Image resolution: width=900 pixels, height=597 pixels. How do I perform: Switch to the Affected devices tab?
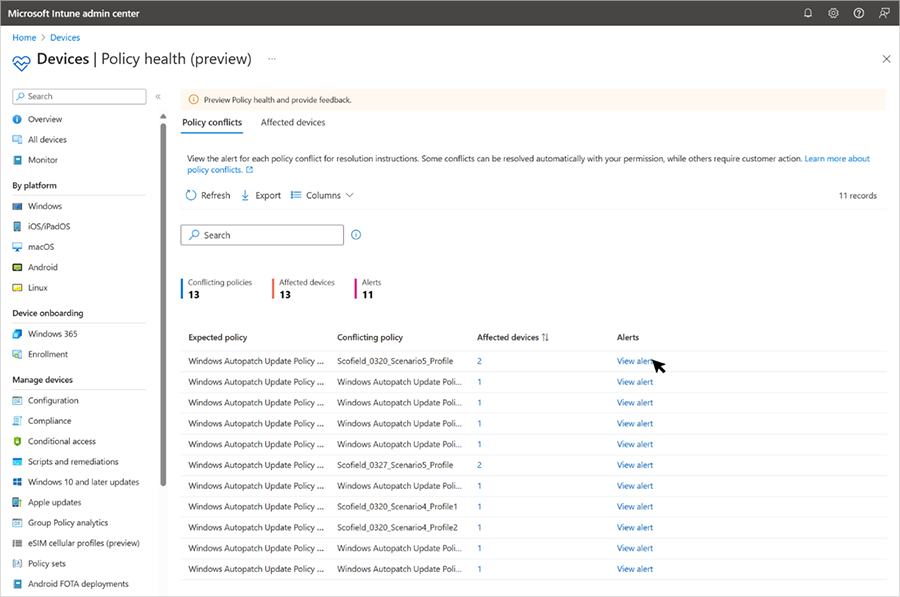pyautogui.click(x=293, y=122)
